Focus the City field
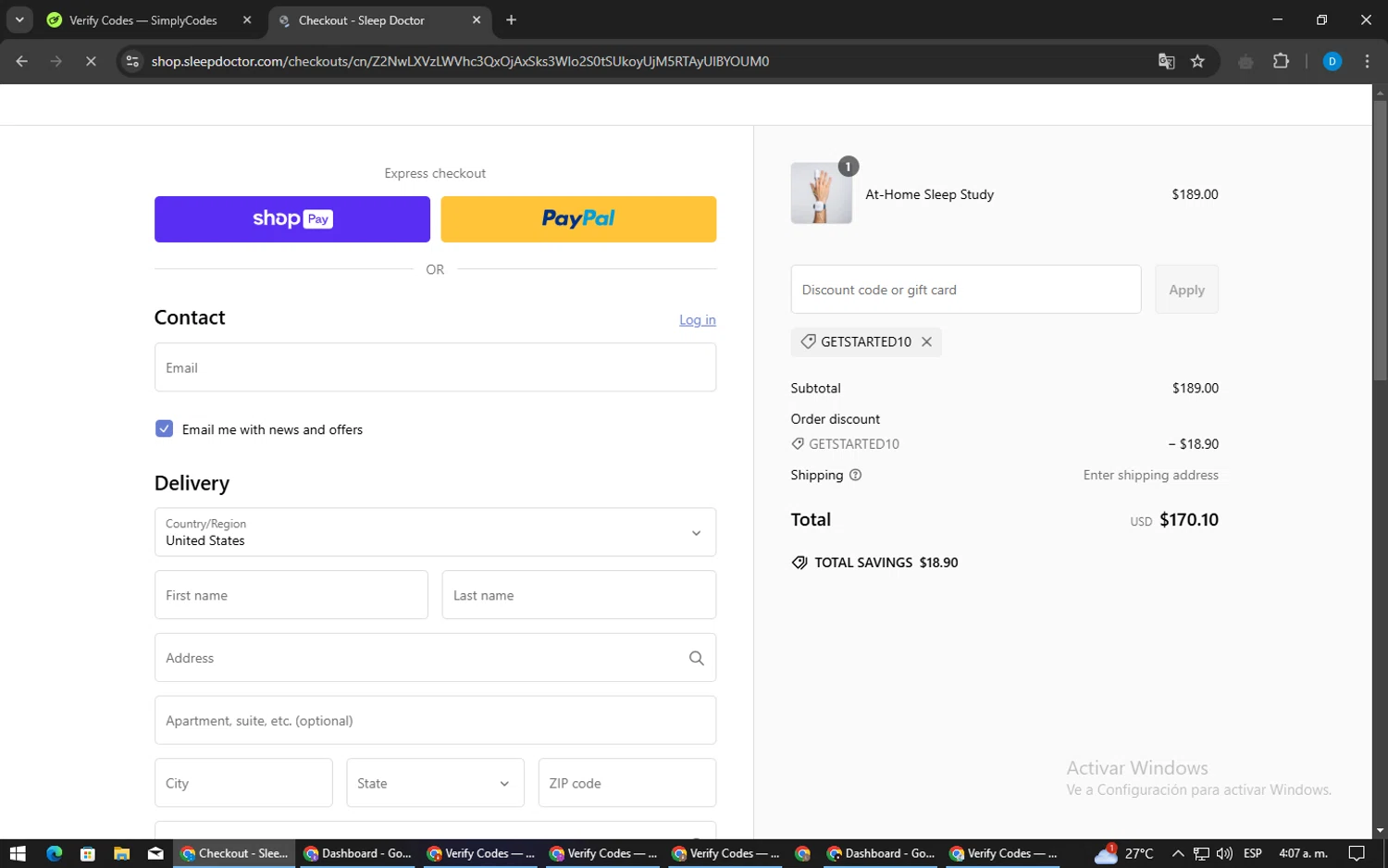 pos(243,783)
